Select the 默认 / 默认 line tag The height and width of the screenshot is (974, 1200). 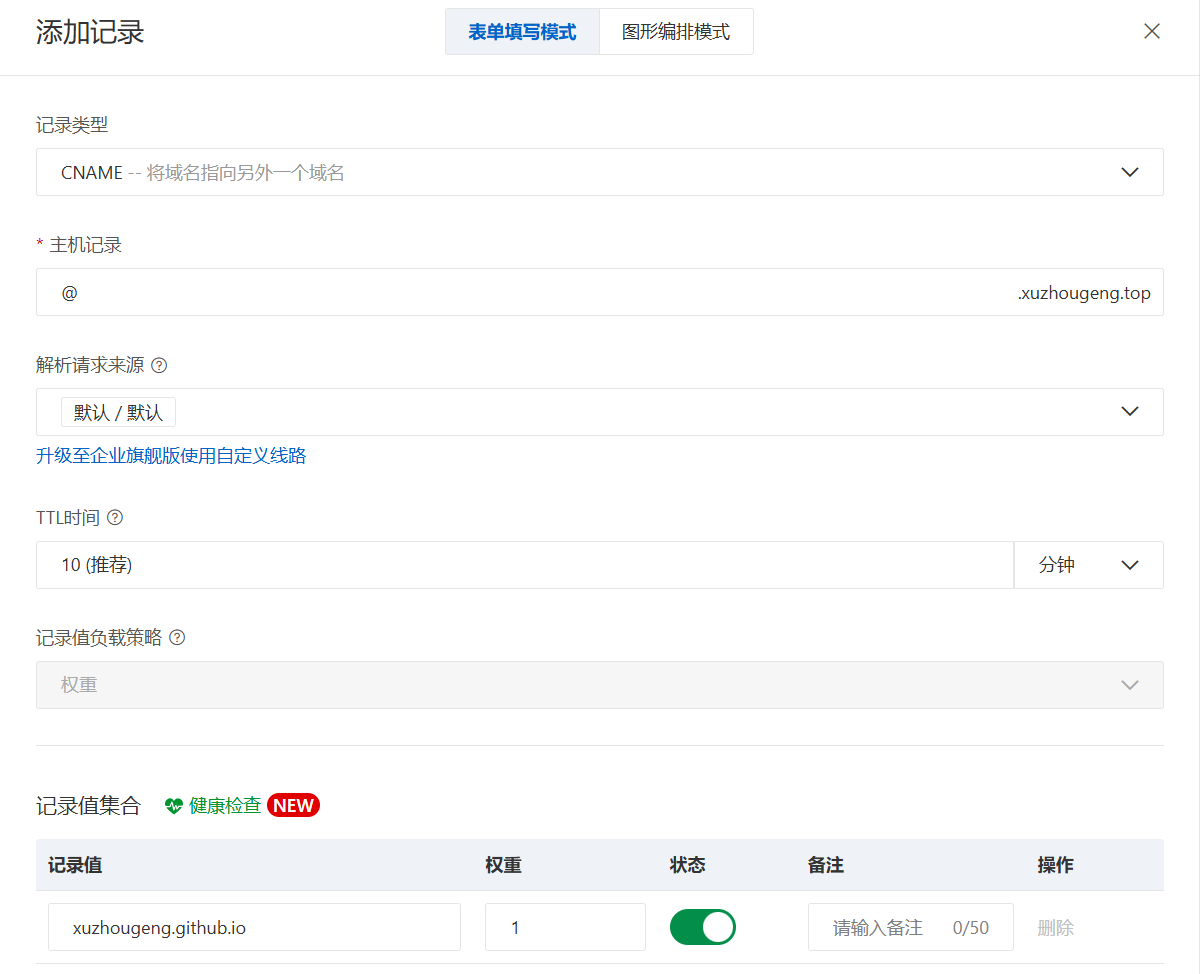(118, 412)
